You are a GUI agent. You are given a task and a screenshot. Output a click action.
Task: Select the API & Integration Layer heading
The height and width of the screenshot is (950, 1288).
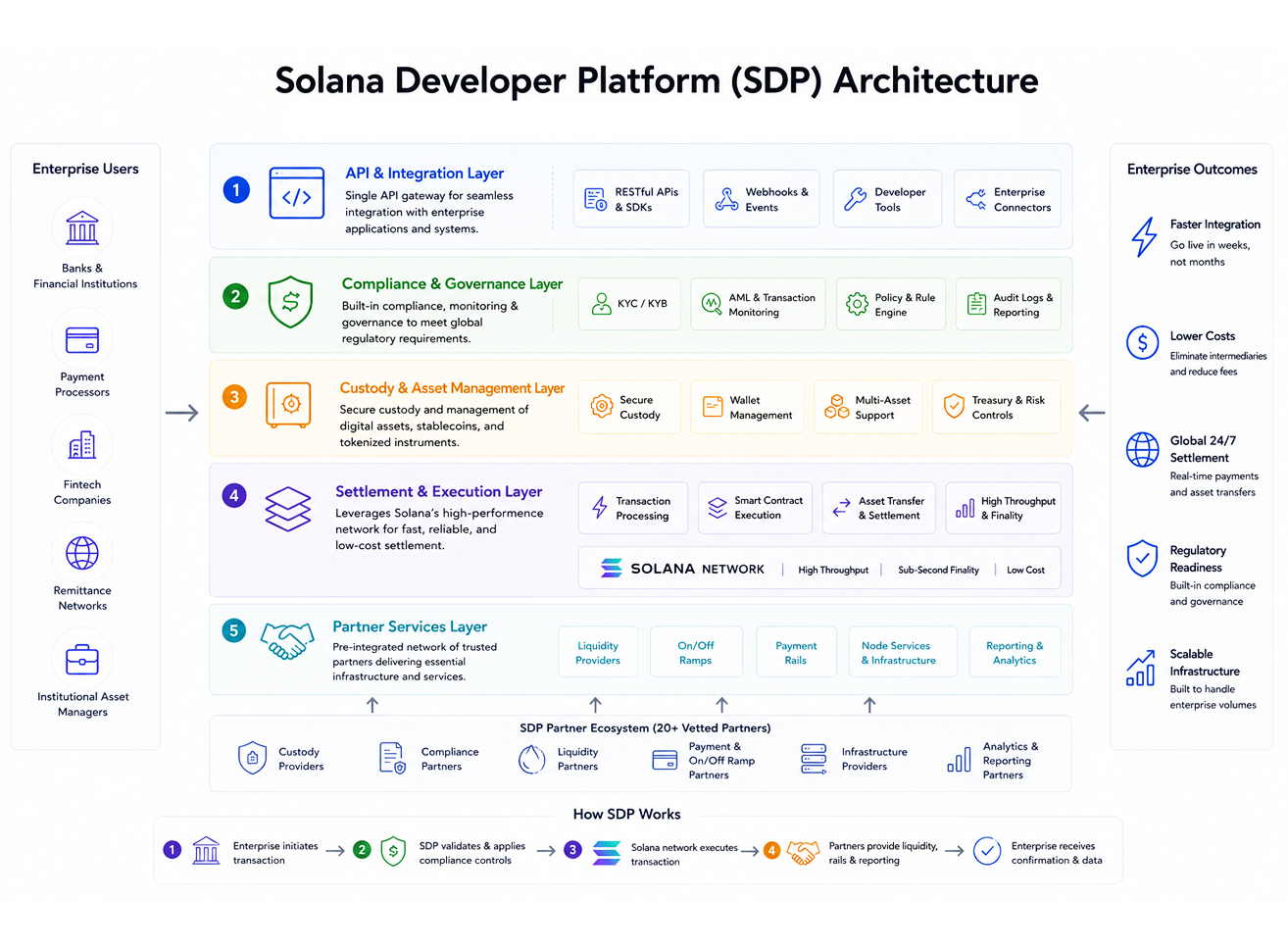424,173
